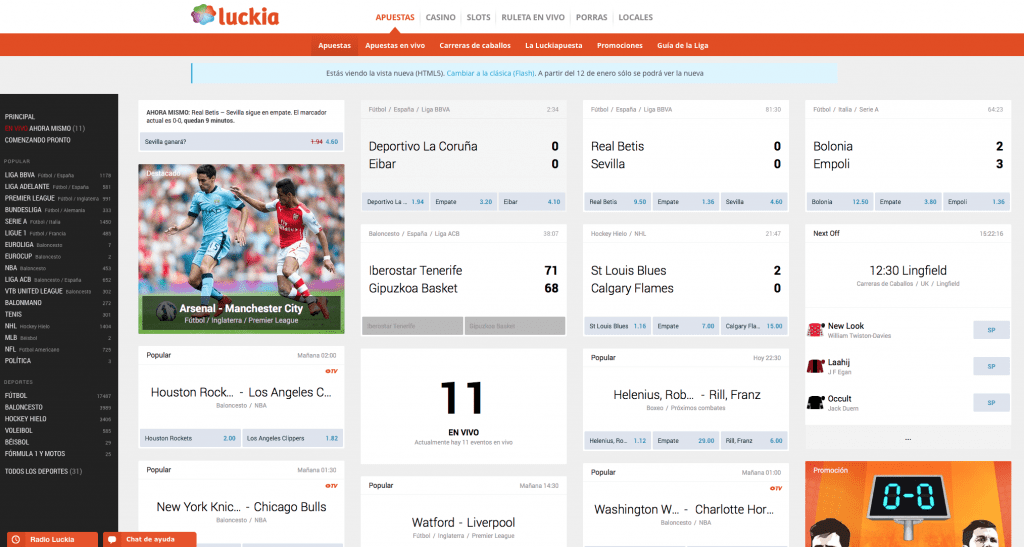Open NBA in sidebar
The height and width of the screenshot is (547, 1024).
pos(57,268)
